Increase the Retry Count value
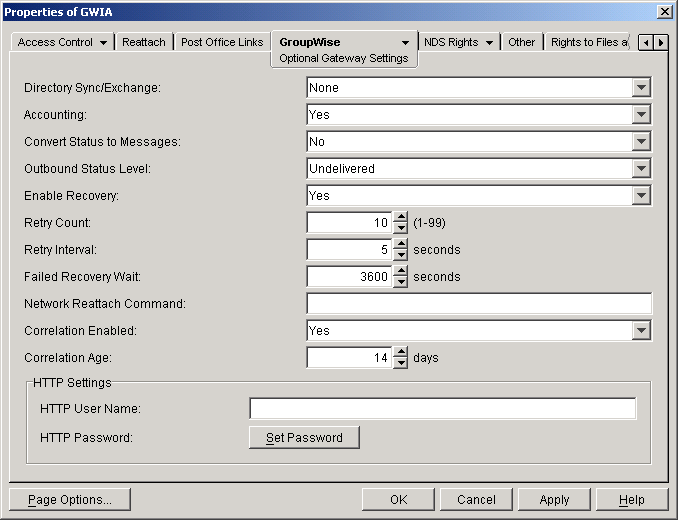Screen dimensions: 678x520 click(x=401, y=217)
